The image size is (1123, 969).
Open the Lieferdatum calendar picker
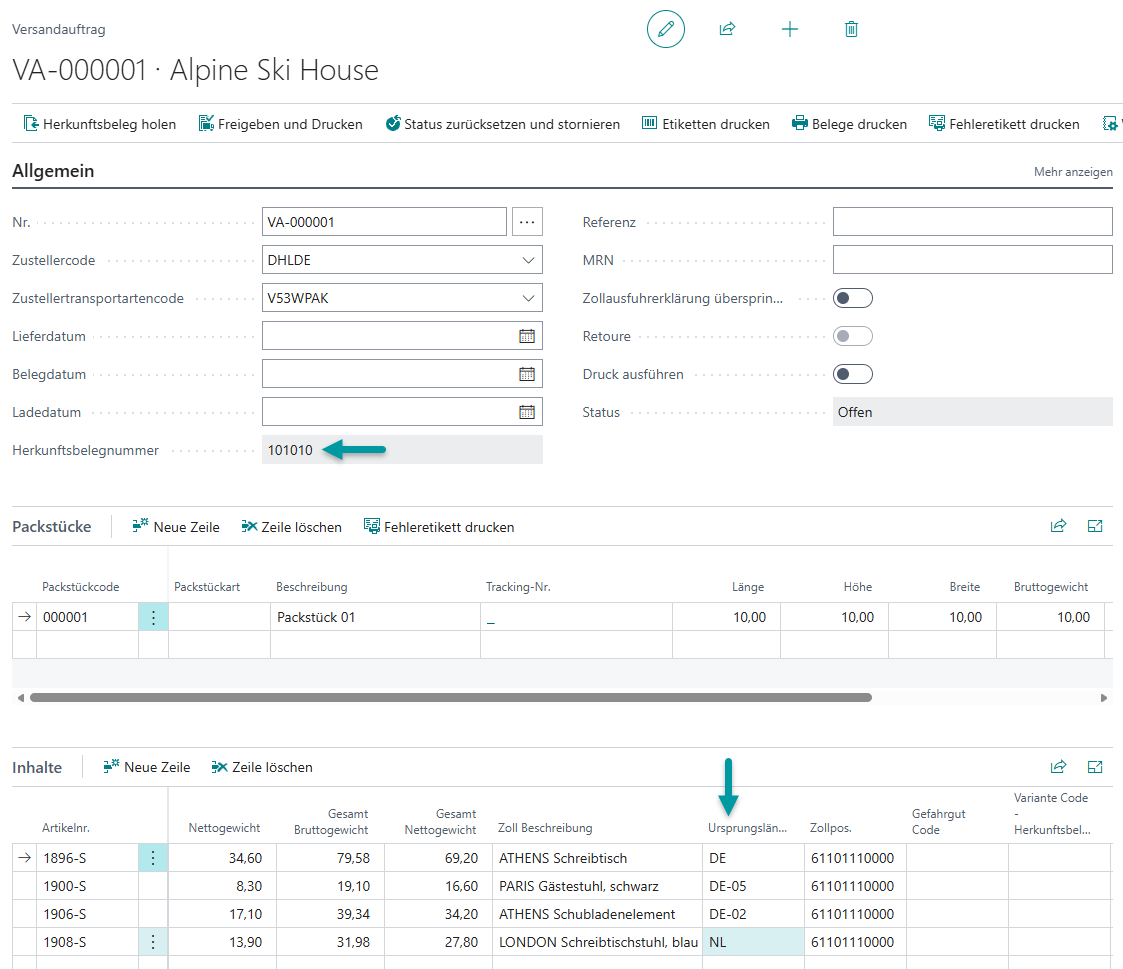[x=527, y=336]
